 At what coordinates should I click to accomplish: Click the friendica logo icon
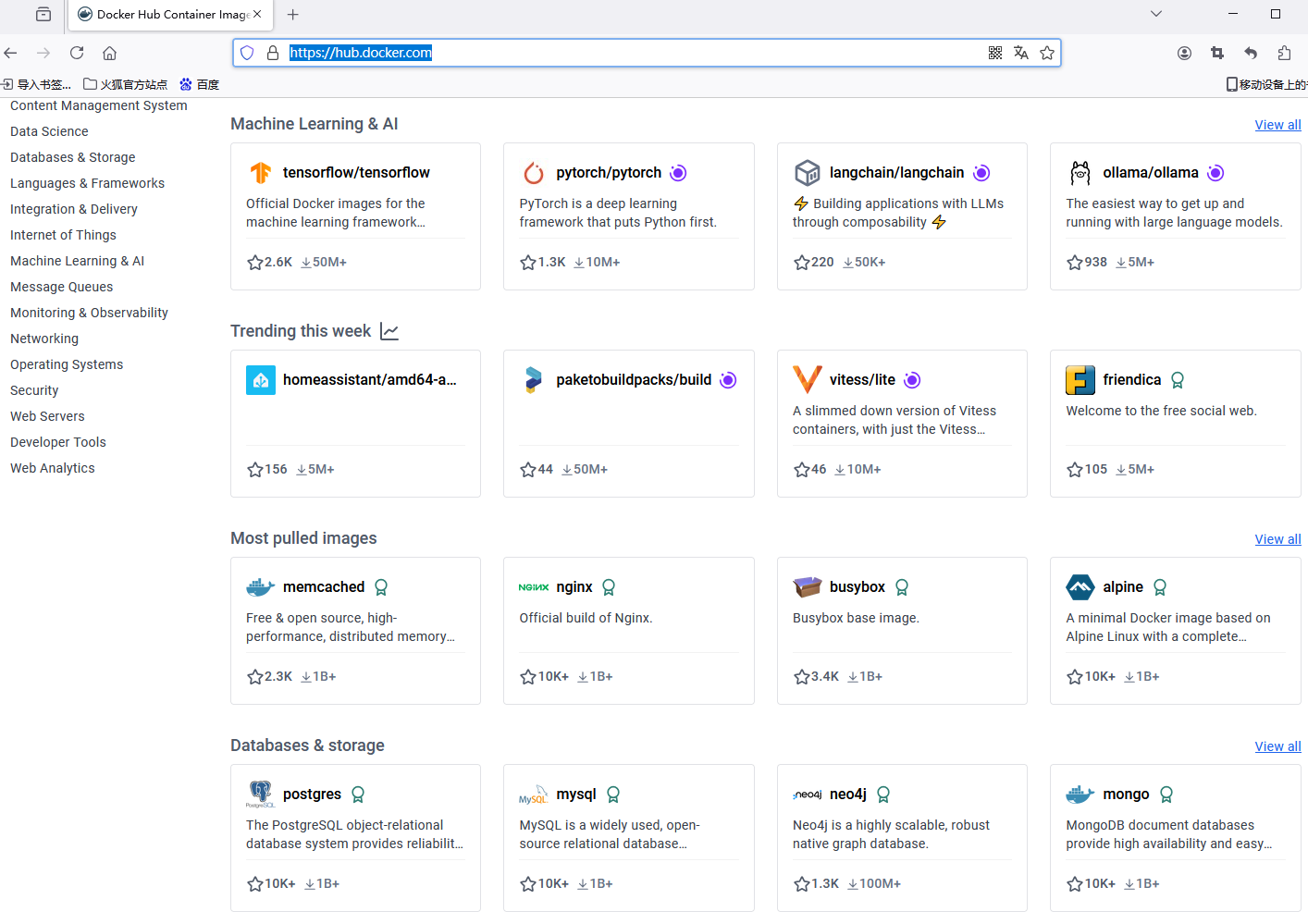point(1080,380)
